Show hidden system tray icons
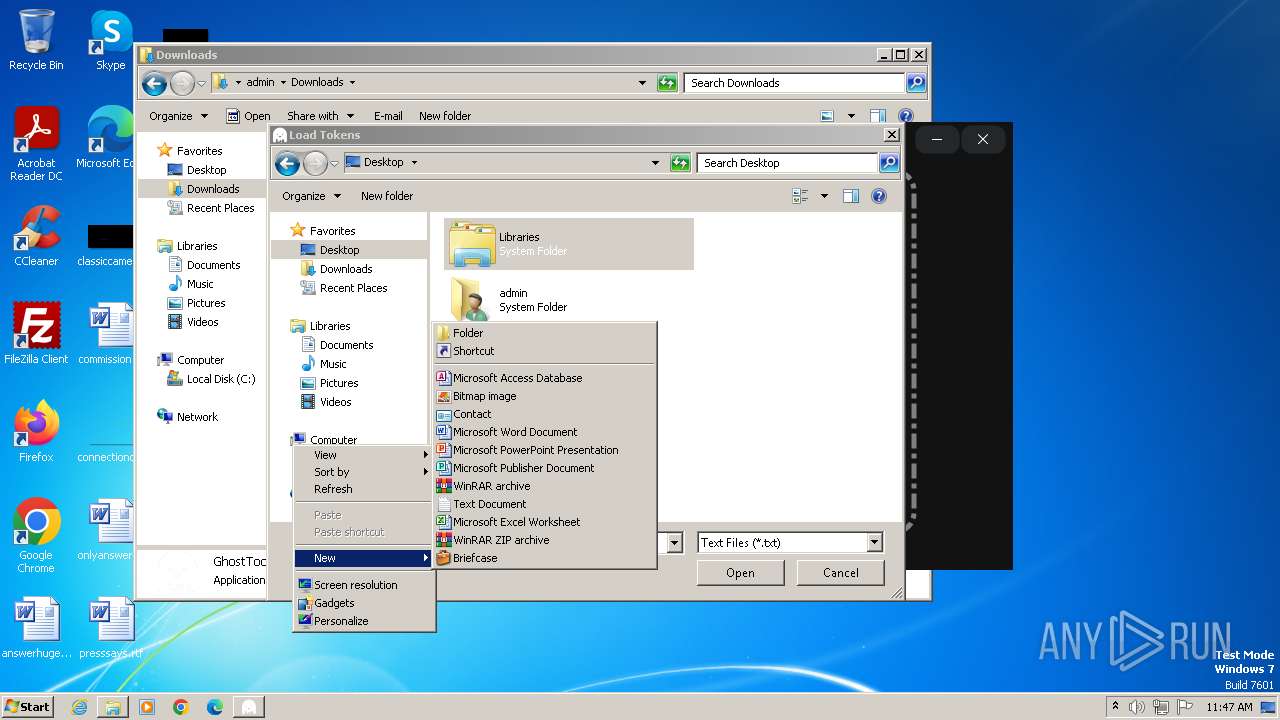The width and height of the screenshot is (1280, 720). coord(1115,707)
